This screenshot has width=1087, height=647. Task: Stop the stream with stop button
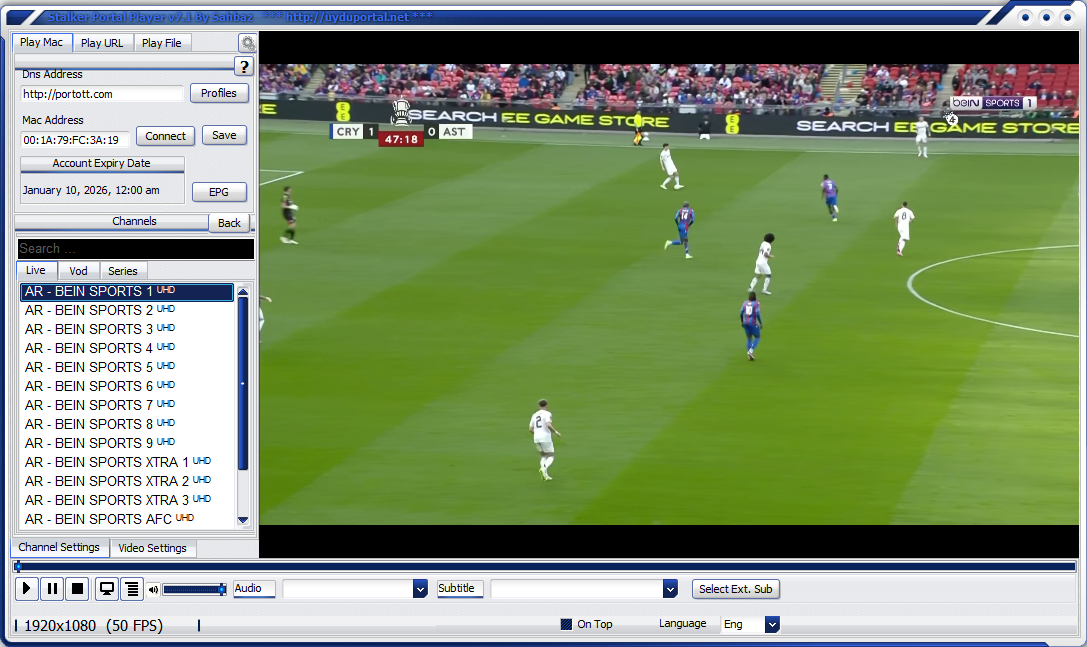(x=78, y=589)
